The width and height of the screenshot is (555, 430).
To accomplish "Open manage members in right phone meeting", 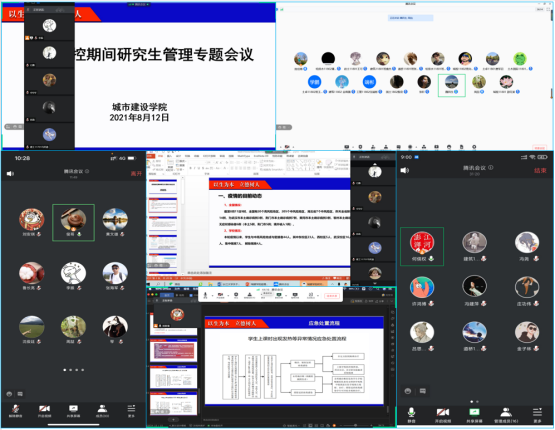I will (506, 414).
